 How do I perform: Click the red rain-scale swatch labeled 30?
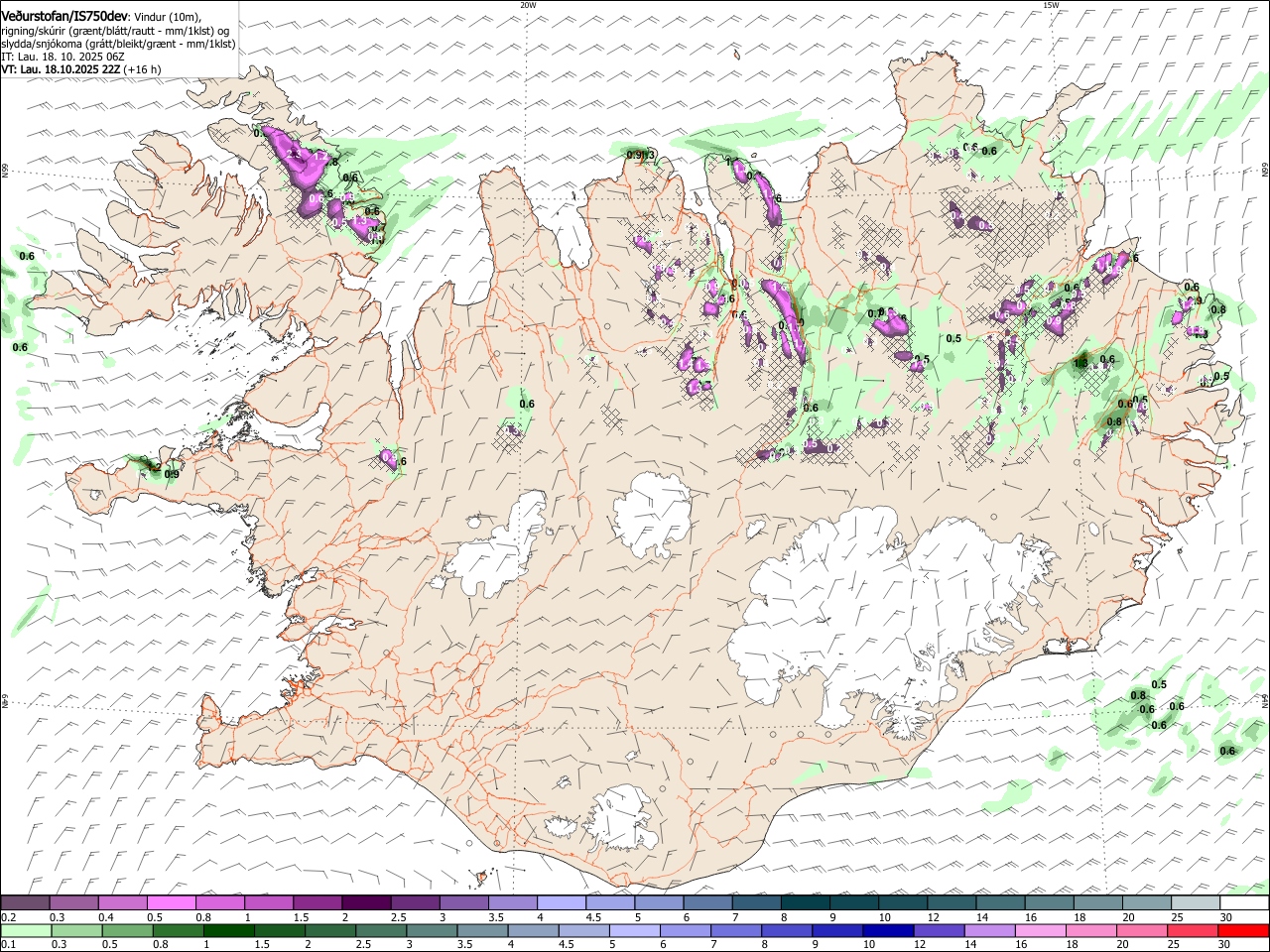pyautogui.click(x=1244, y=930)
